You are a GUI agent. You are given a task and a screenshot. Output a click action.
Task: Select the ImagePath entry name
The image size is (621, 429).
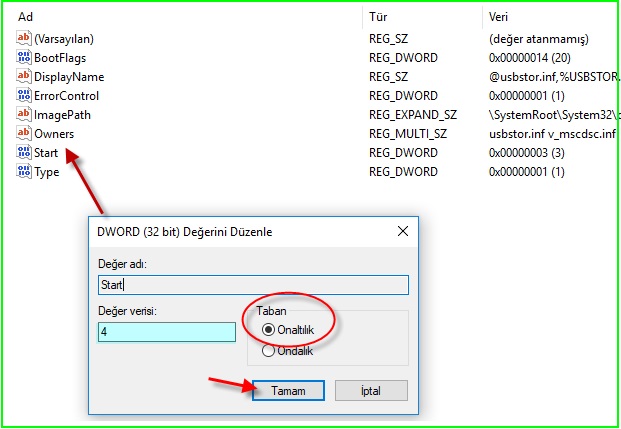tap(63, 115)
